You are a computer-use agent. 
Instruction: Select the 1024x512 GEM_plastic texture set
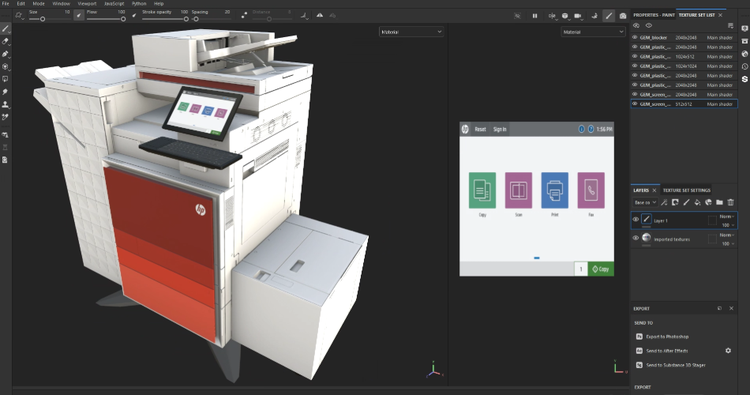coord(684,56)
